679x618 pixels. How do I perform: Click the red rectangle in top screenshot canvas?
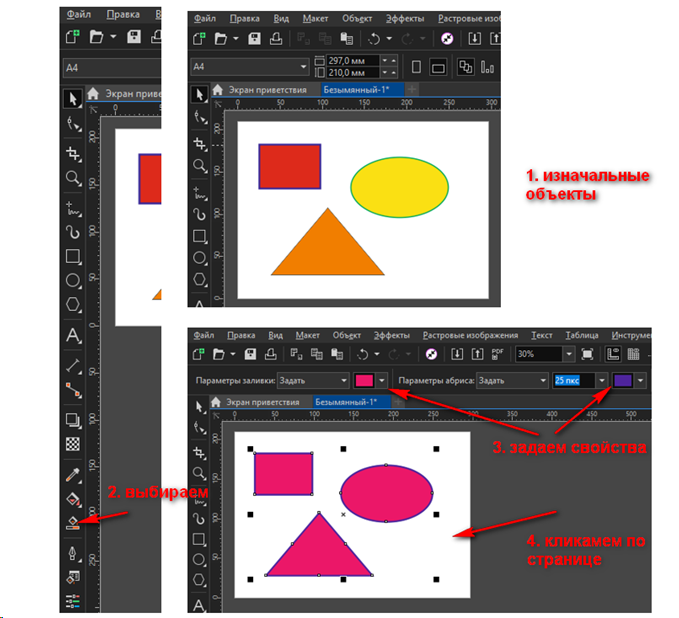[x=290, y=167]
